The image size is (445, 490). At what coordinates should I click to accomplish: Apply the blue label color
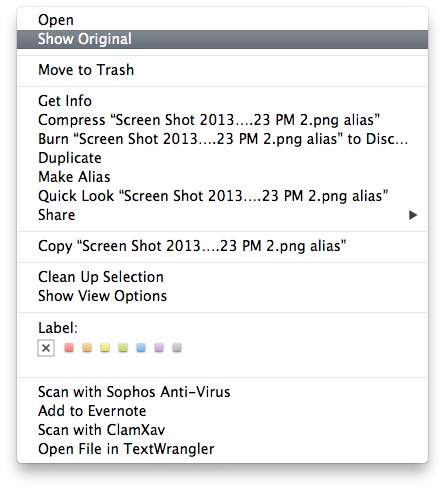pyautogui.click(x=141, y=348)
